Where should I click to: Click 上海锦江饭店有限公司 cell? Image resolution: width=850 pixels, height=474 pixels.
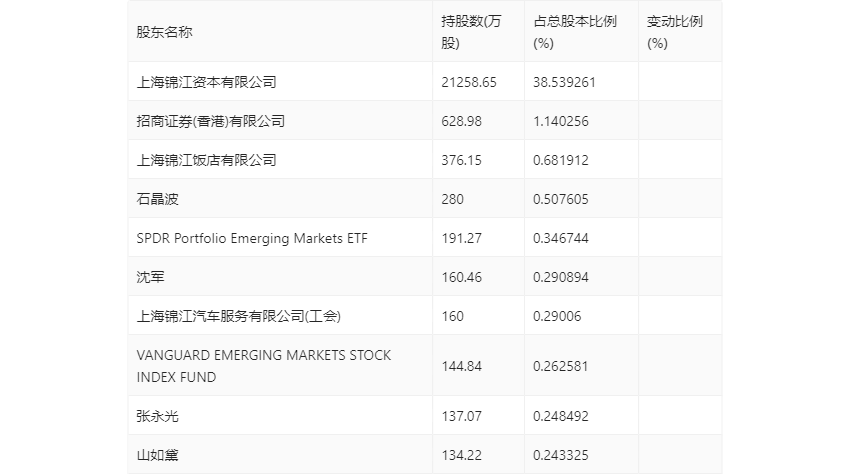tap(206, 160)
